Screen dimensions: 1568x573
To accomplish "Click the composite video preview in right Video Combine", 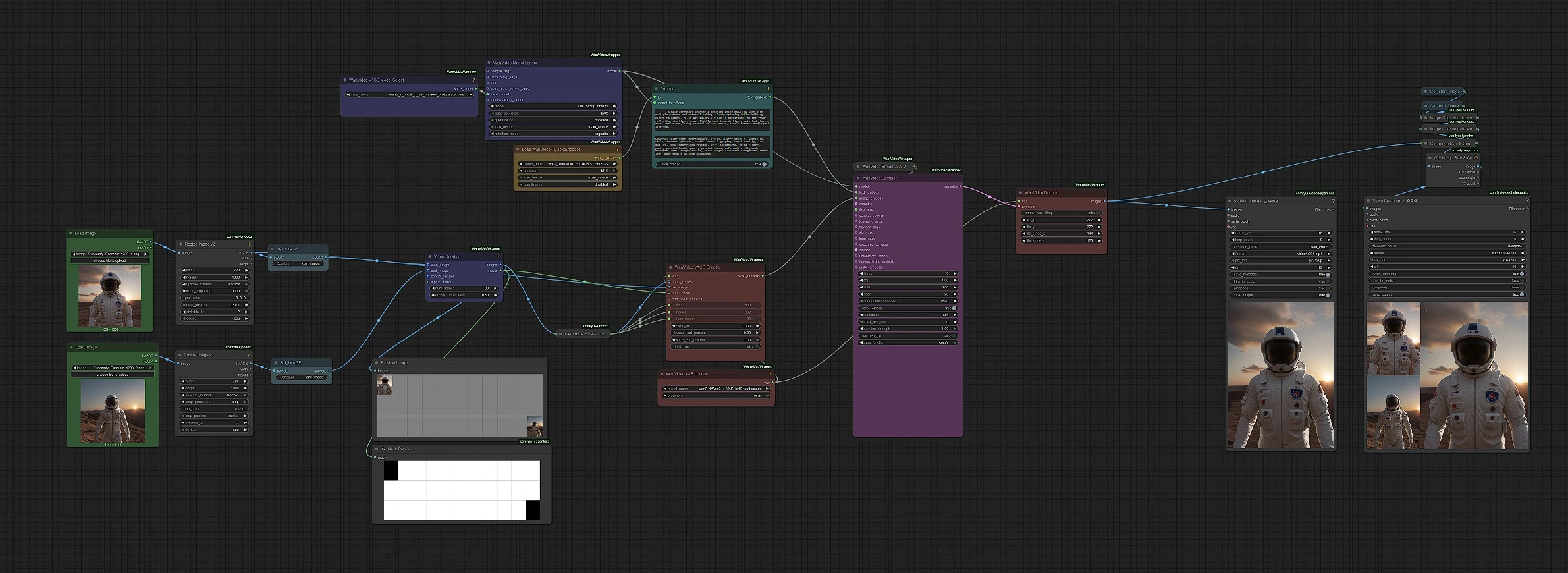I will point(1447,375).
